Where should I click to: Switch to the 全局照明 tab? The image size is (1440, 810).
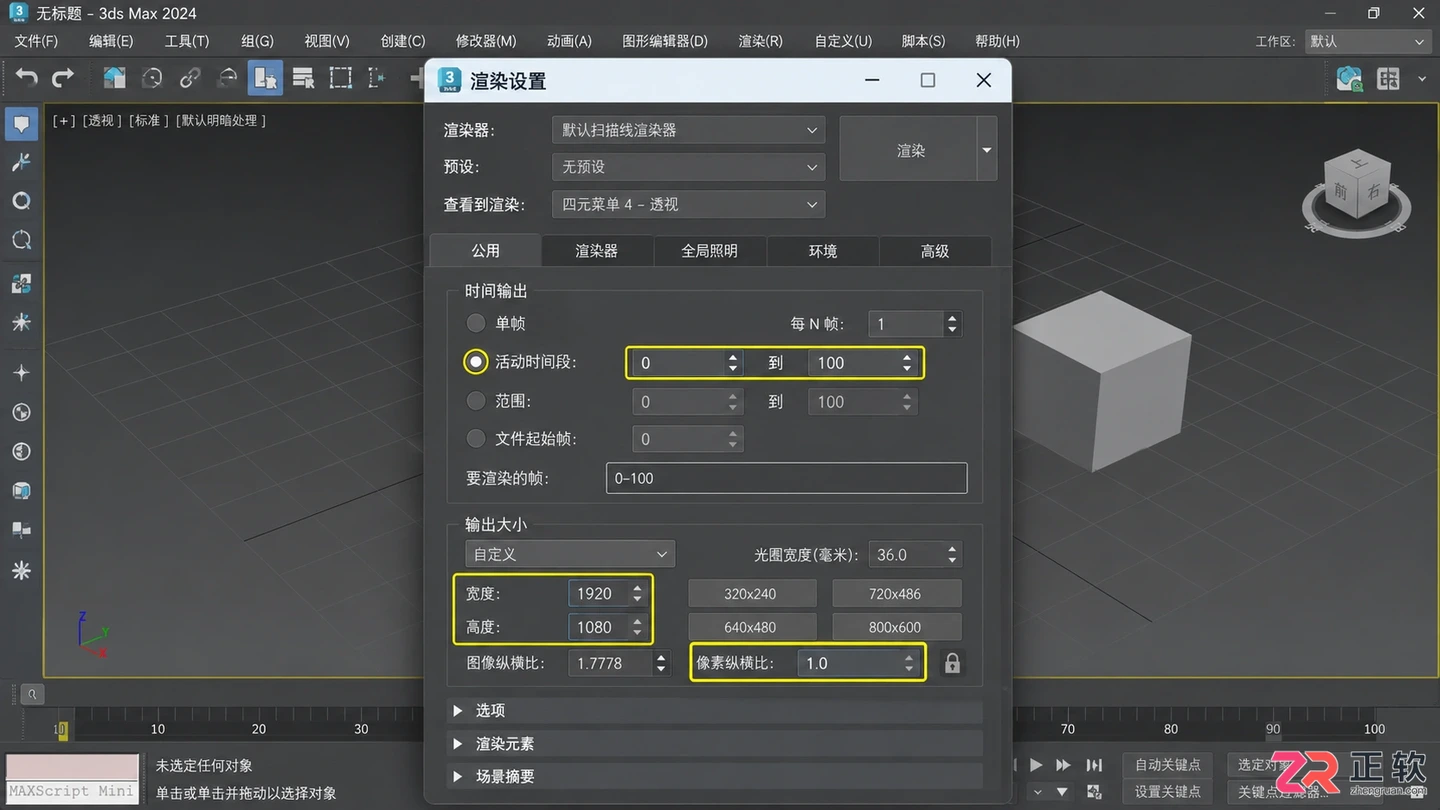[x=710, y=251]
